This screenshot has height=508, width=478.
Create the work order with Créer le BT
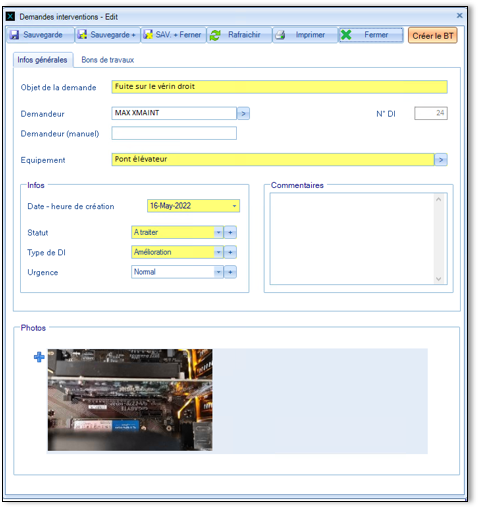[x=432, y=36]
